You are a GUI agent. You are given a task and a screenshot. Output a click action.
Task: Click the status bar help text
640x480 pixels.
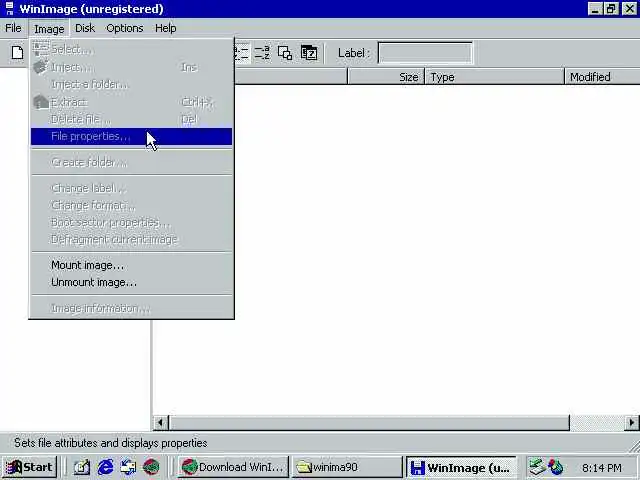tap(111, 443)
